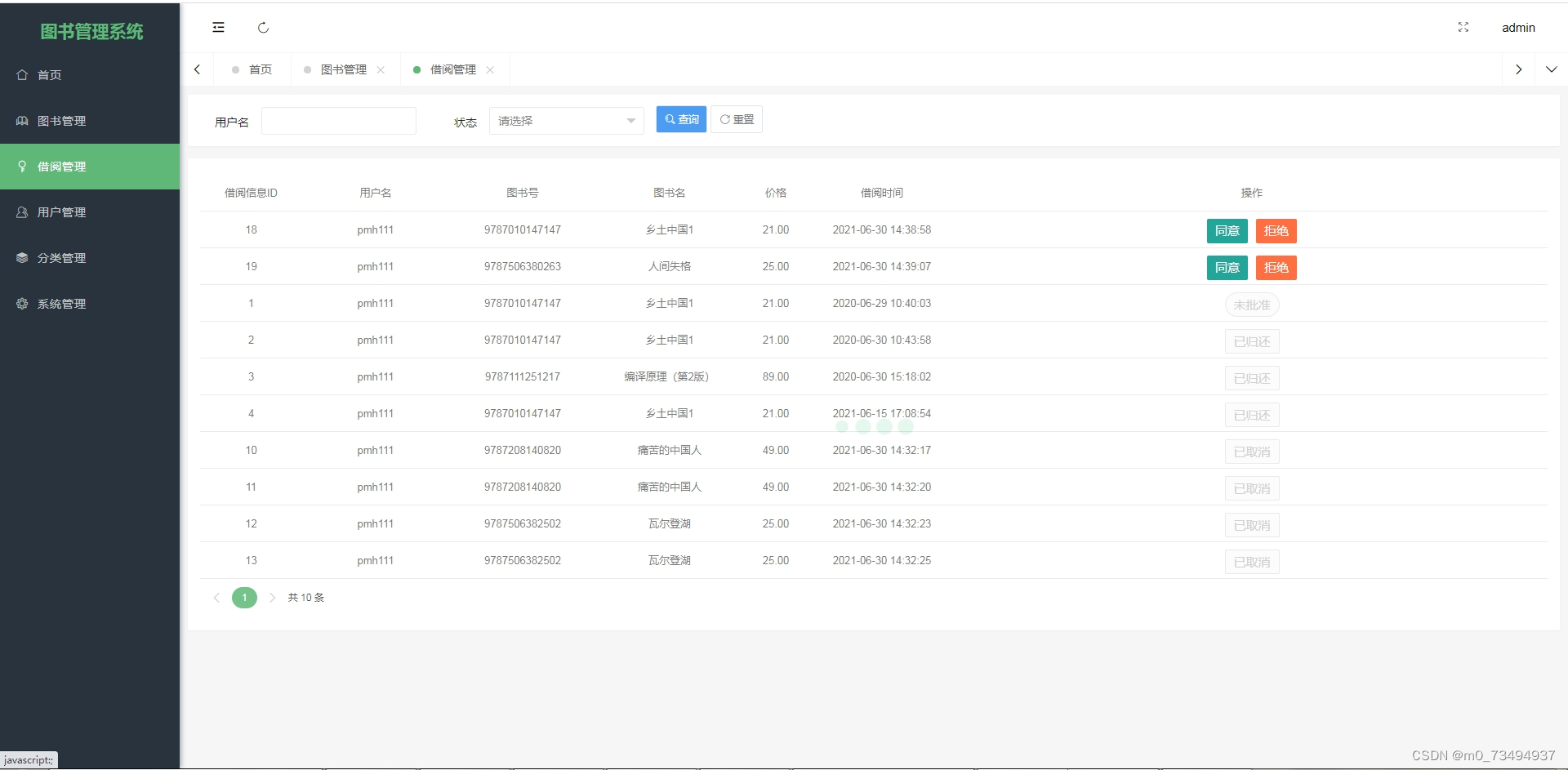Toggle fullscreen using the expand icon
1568x770 pixels.
tap(1463, 28)
